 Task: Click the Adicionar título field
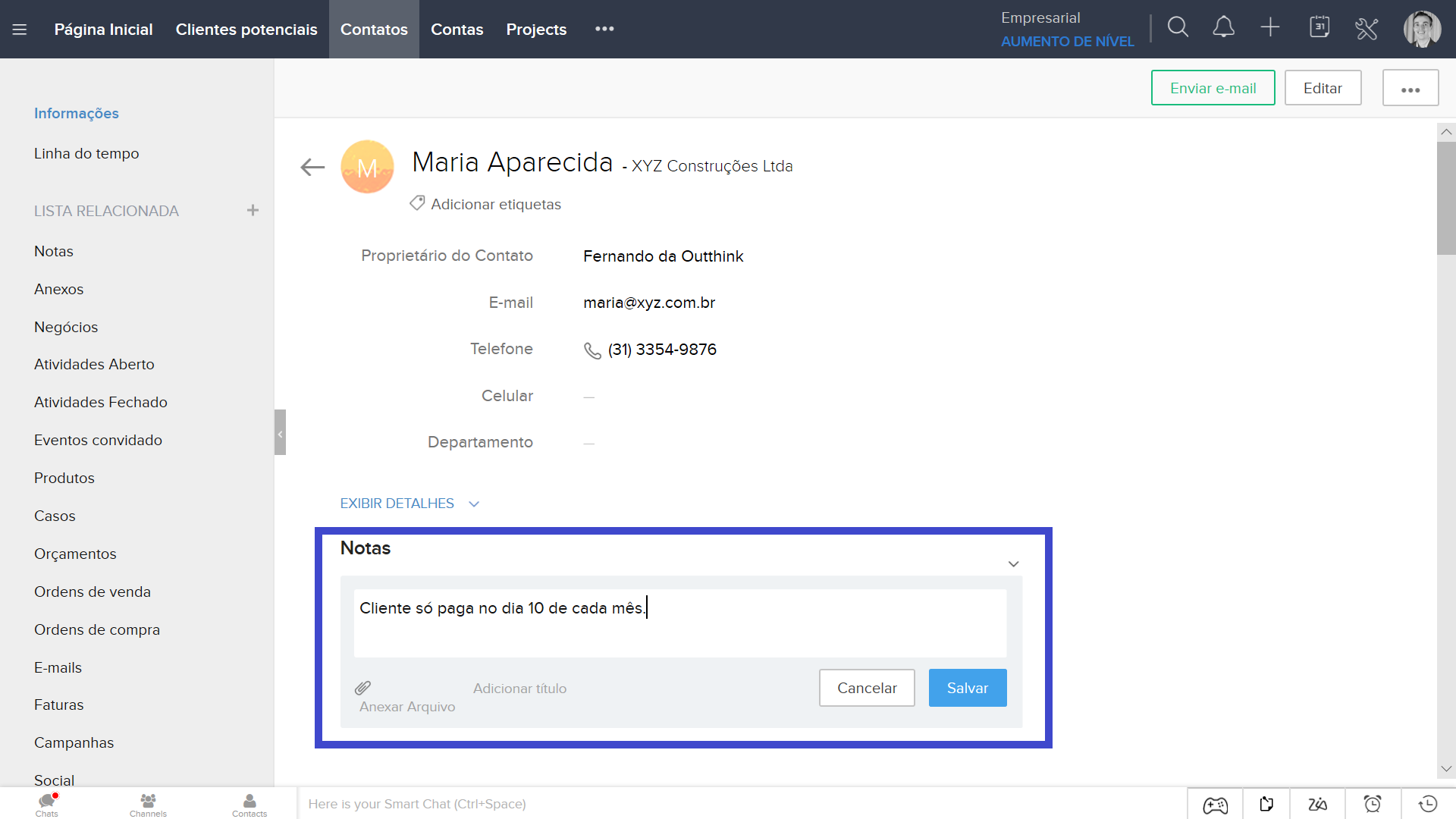pos(520,689)
